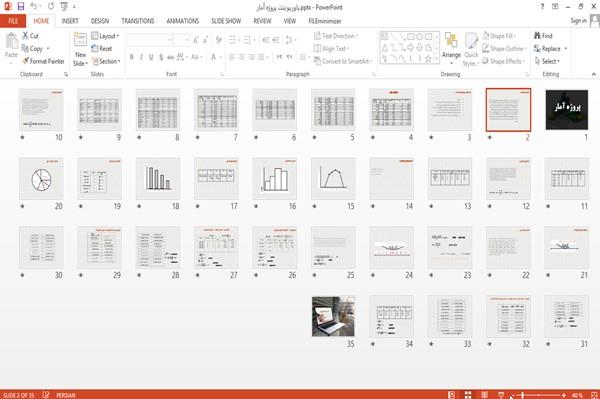
Task: Collapse the ribbon with the arrow
Action: [593, 74]
